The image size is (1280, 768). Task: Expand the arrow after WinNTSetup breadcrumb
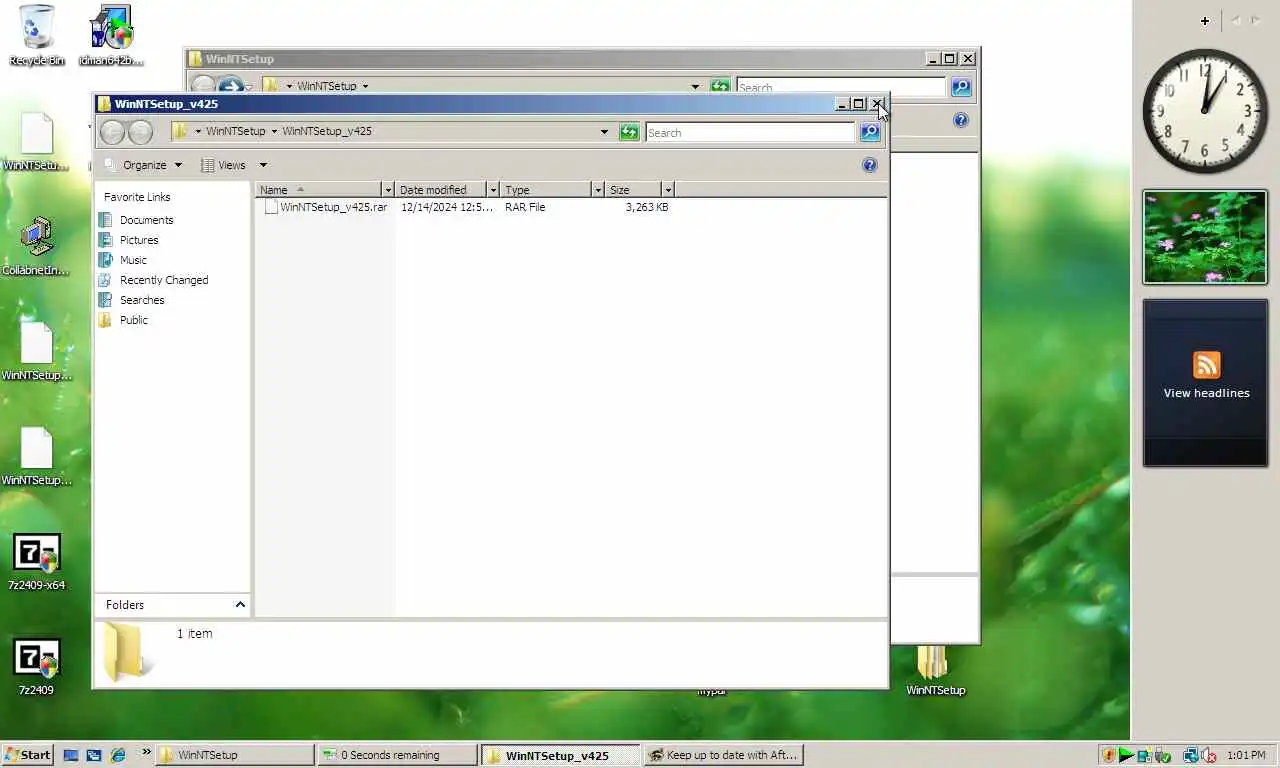pyautogui.click(x=274, y=131)
